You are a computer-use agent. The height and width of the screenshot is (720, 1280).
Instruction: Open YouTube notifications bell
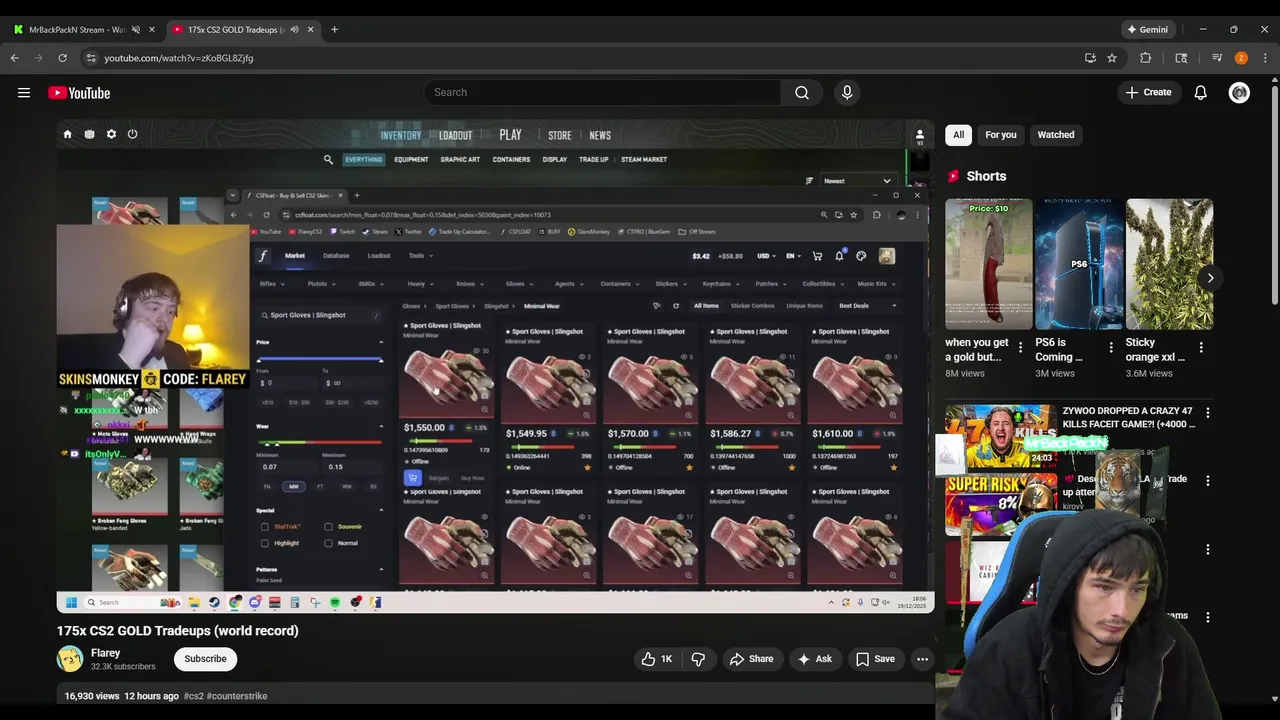click(x=1200, y=93)
